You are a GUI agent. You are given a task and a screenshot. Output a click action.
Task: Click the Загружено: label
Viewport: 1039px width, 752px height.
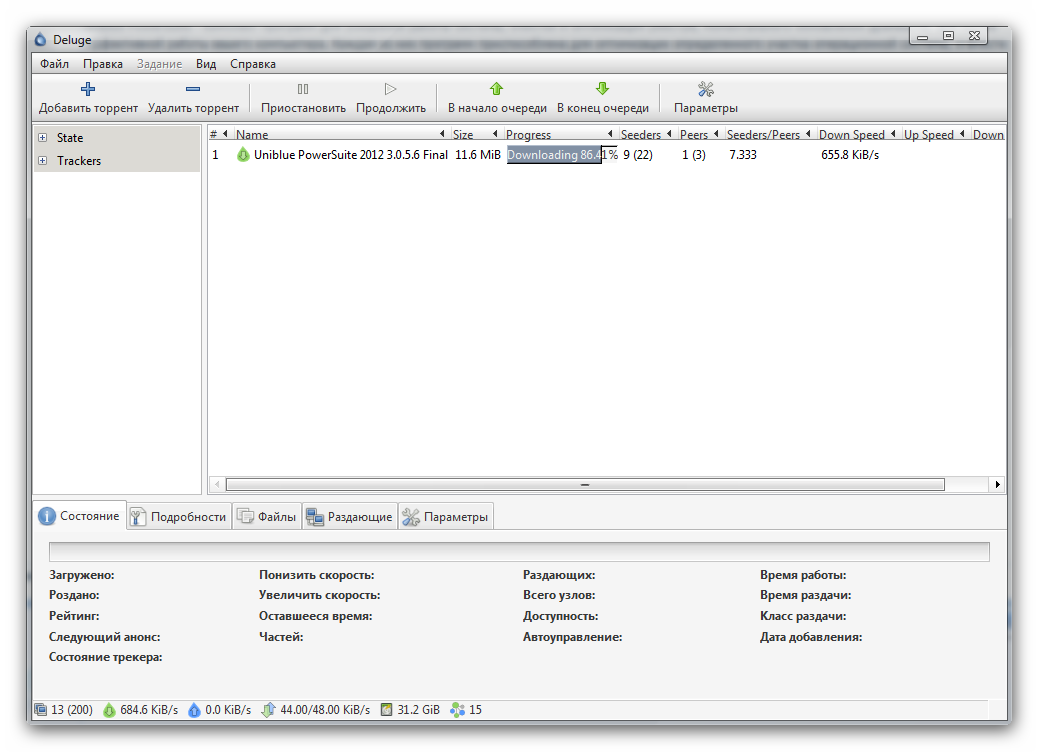[x=82, y=575]
